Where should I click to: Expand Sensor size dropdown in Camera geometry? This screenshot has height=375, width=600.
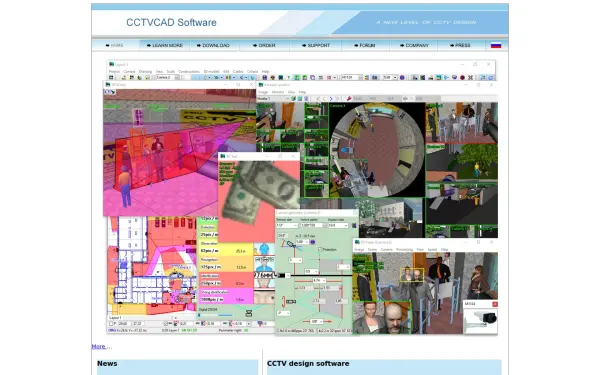[295, 225]
